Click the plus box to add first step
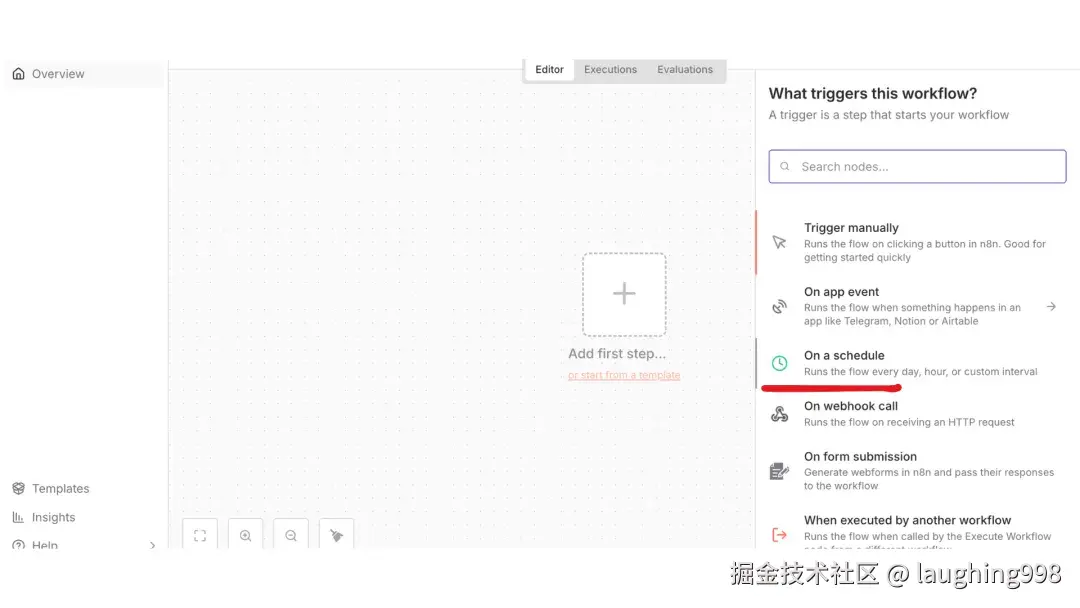This screenshot has width=1080, height=608. click(624, 294)
